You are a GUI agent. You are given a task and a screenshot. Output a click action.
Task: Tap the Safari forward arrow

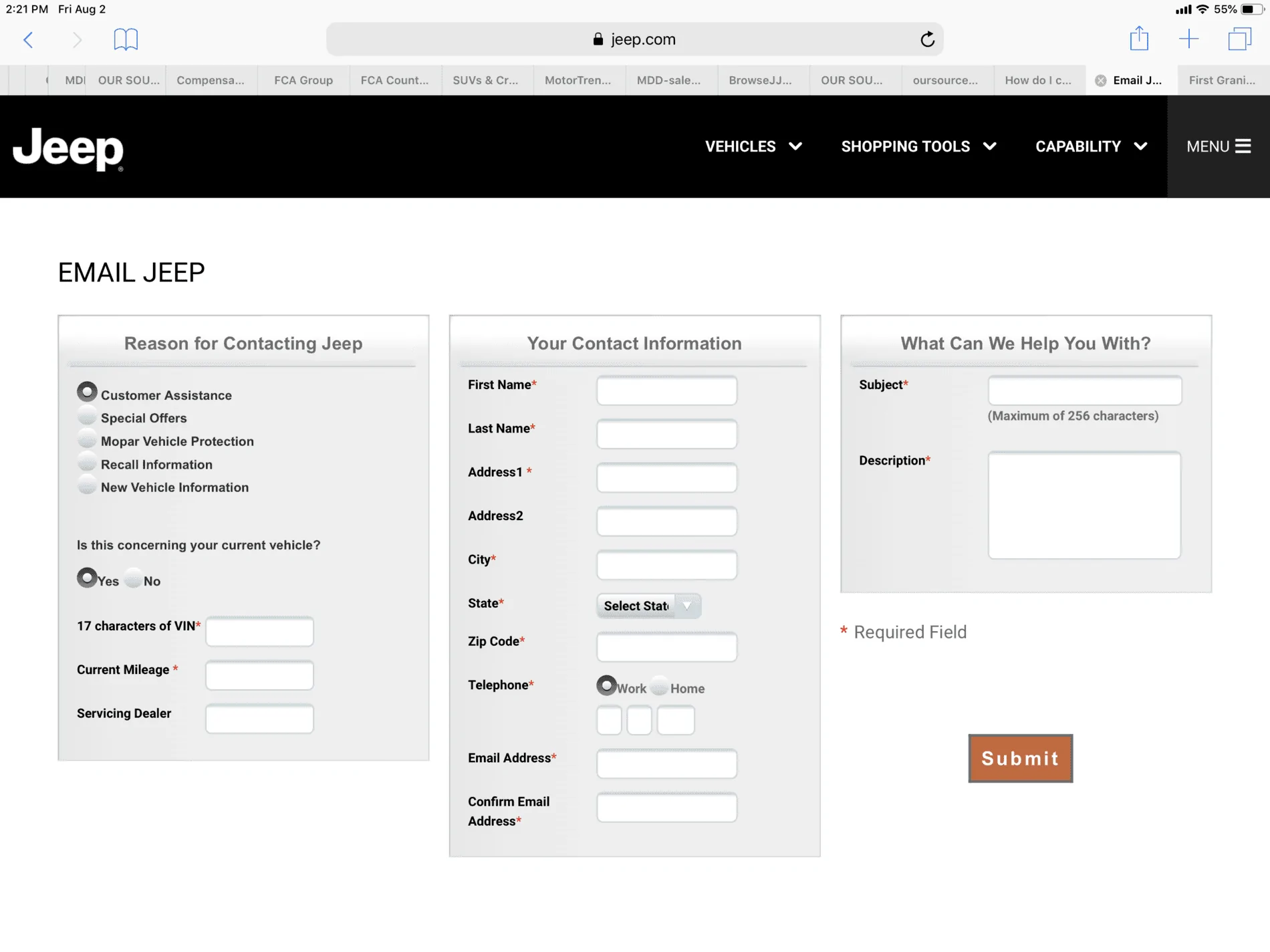coord(77,39)
